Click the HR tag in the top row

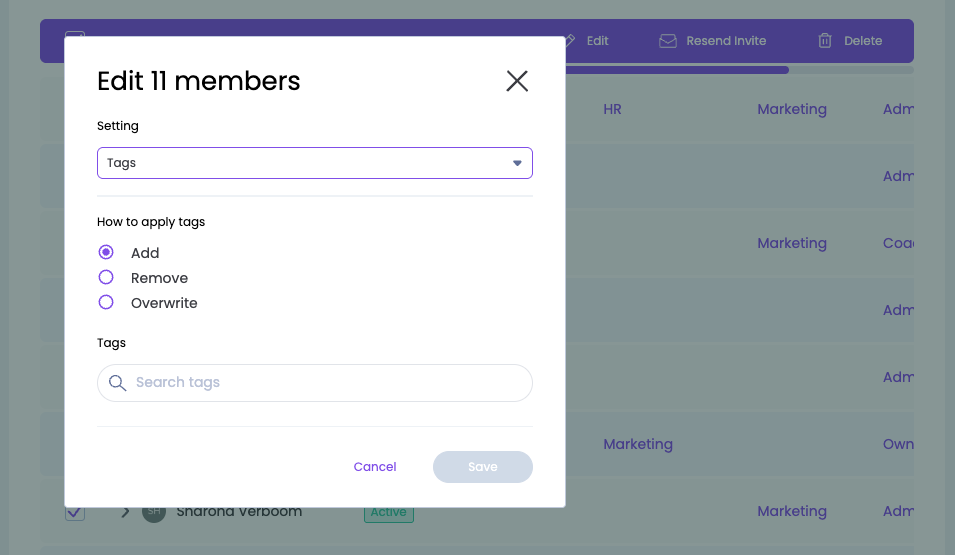point(613,109)
